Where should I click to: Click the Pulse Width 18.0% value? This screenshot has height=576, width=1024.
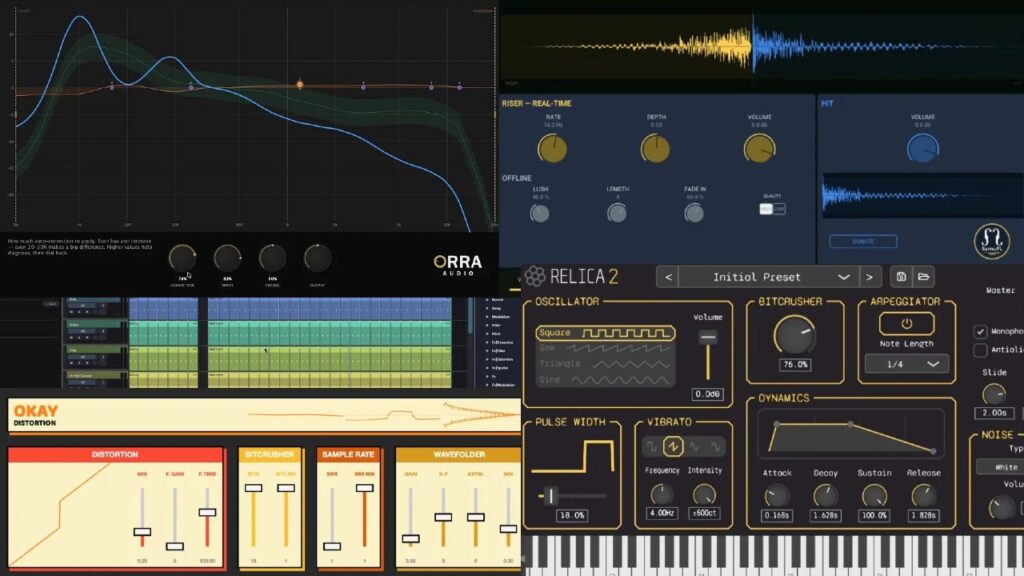(x=572, y=515)
